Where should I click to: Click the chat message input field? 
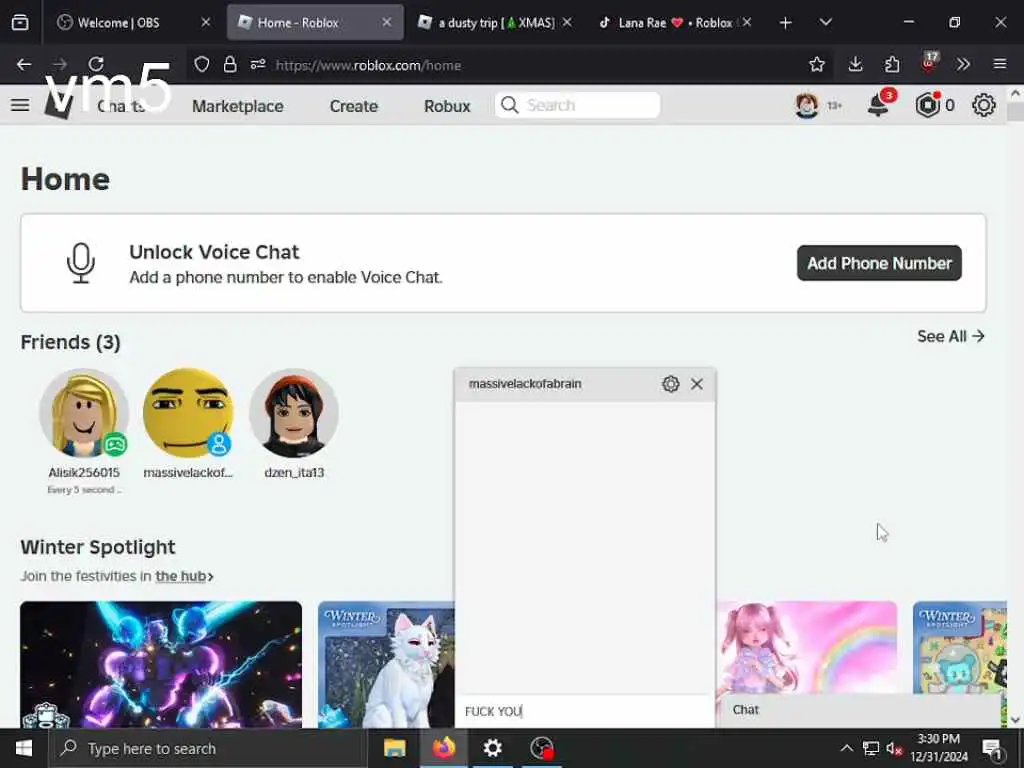click(x=584, y=711)
